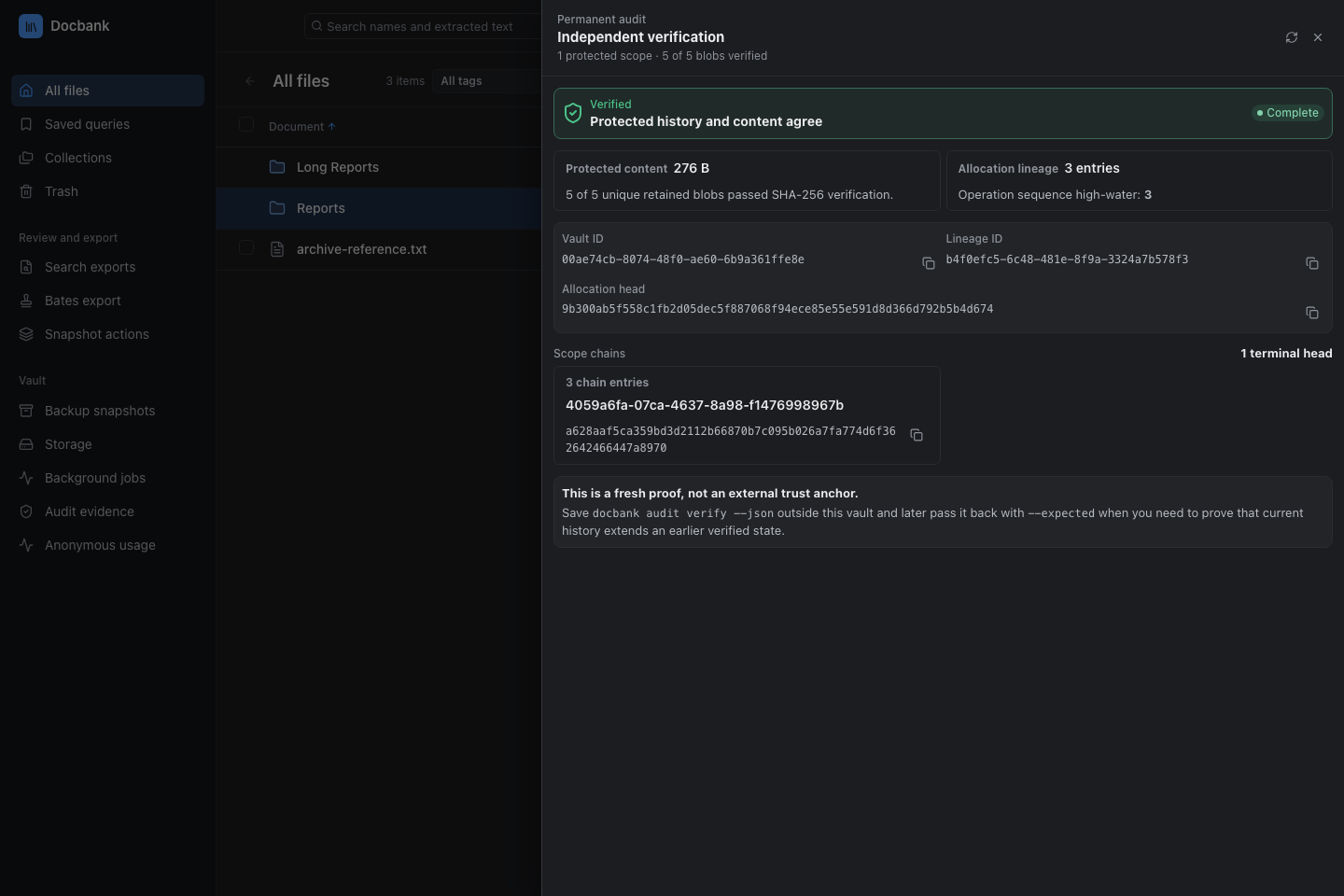Click back arrow beside All files heading
Image resolution: width=1344 pixels, height=896 pixels.
tap(249, 81)
